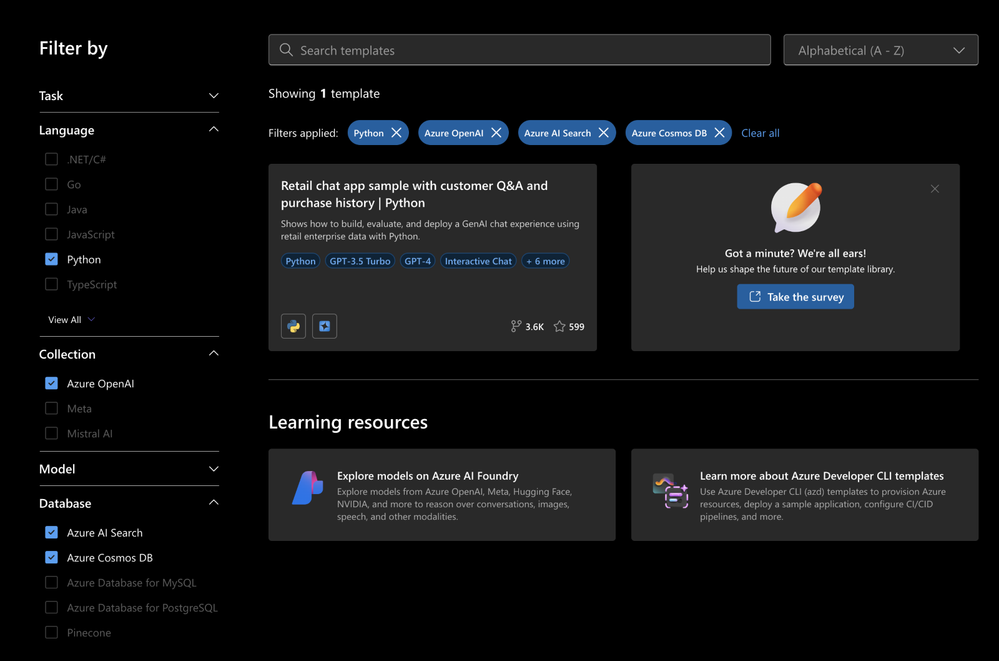Click Take the survey button
This screenshot has height=661, width=999.
(795, 296)
